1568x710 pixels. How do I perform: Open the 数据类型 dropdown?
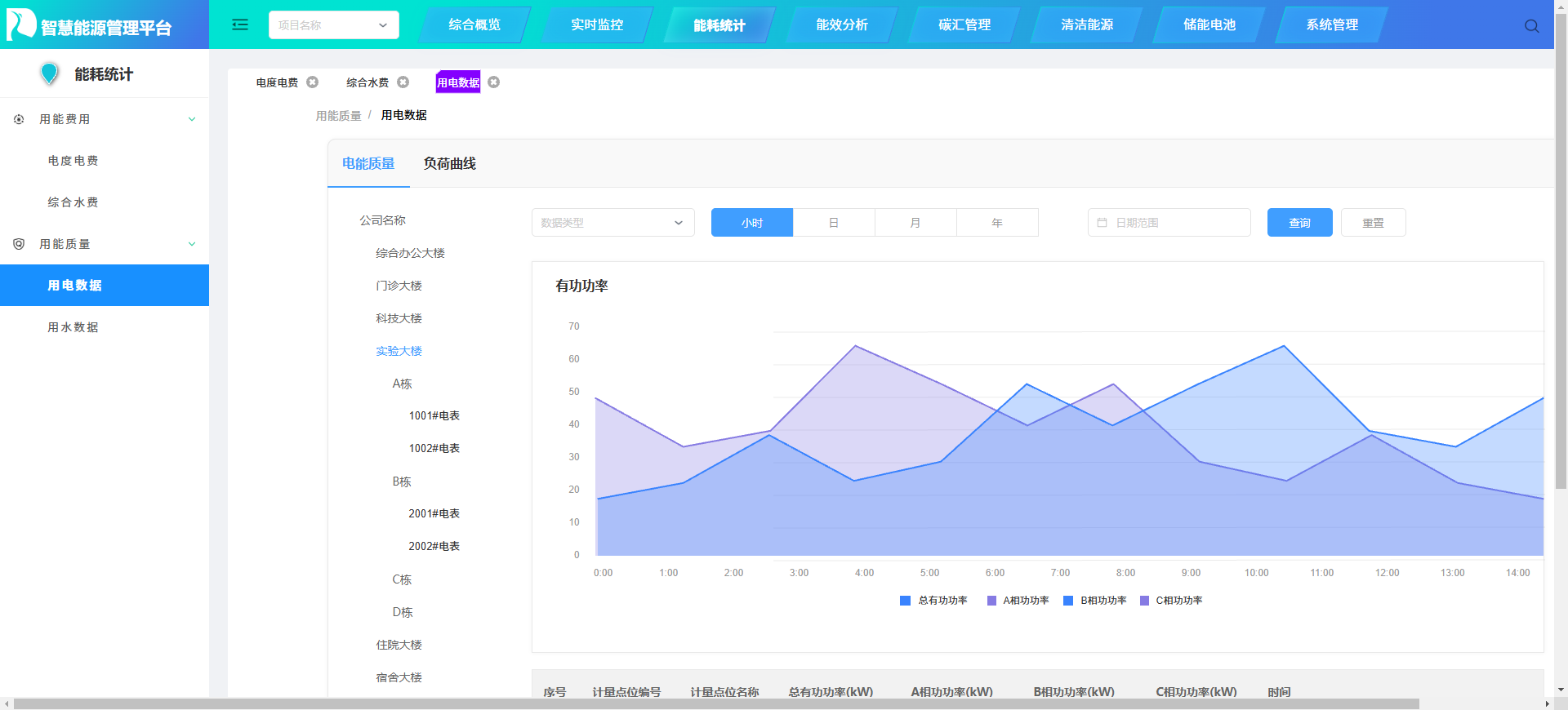click(613, 222)
